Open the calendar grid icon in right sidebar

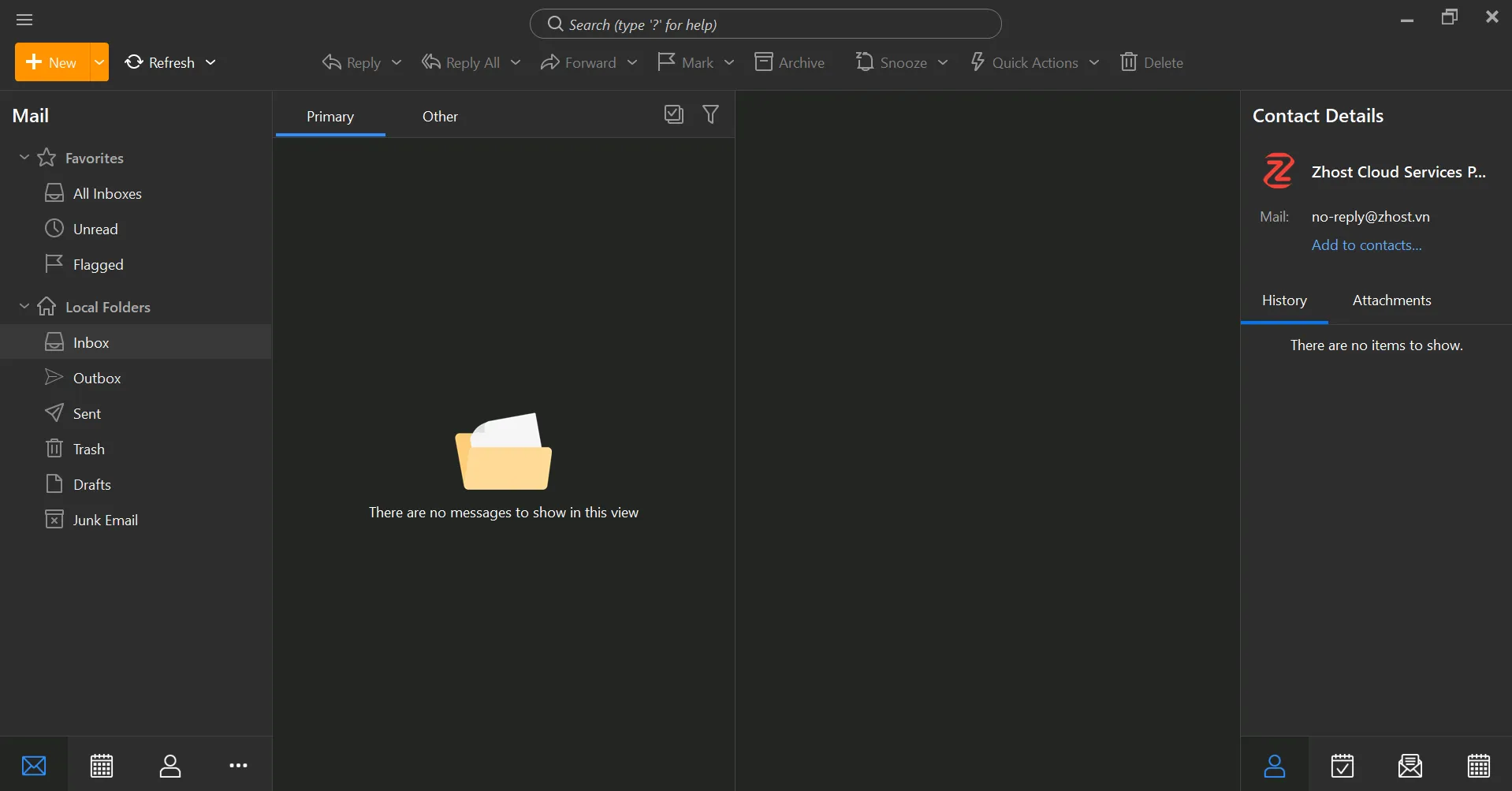pos(1478,765)
